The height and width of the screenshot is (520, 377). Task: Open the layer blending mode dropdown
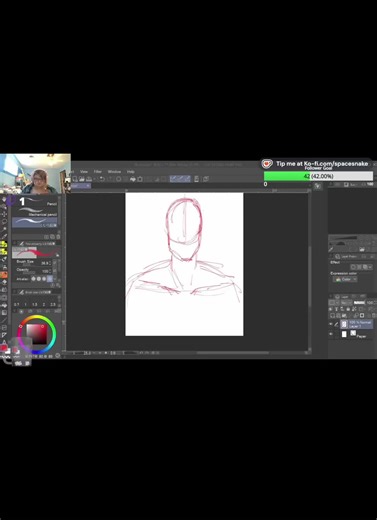tap(346, 303)
